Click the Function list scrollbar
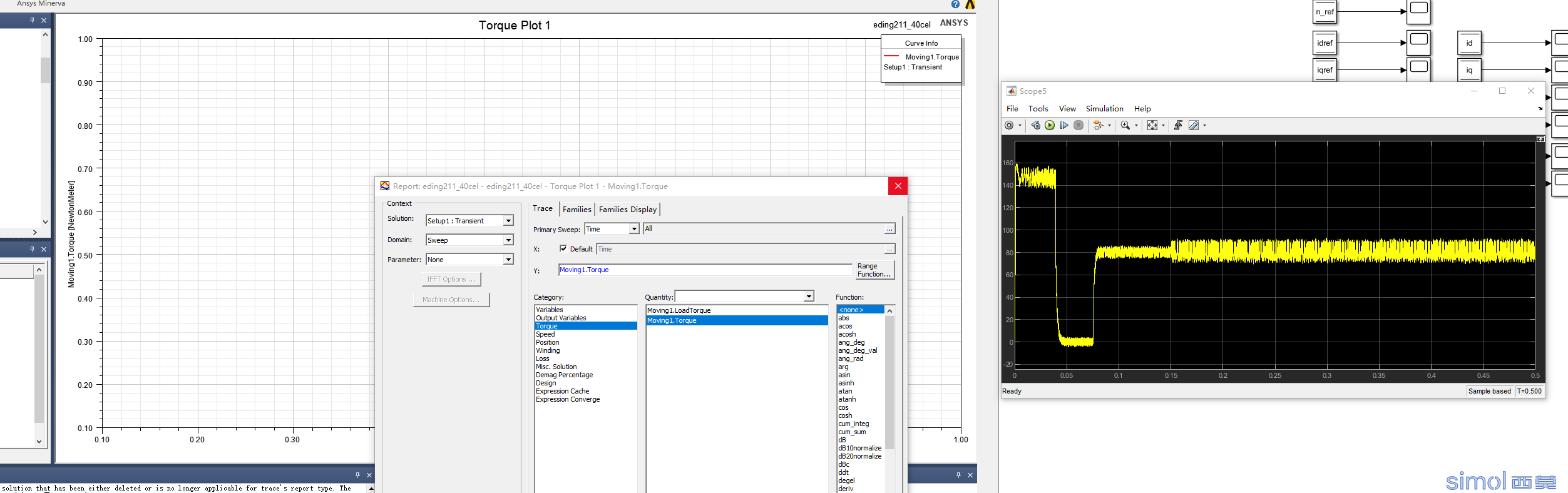1568x493 pixels. [889, 382]
